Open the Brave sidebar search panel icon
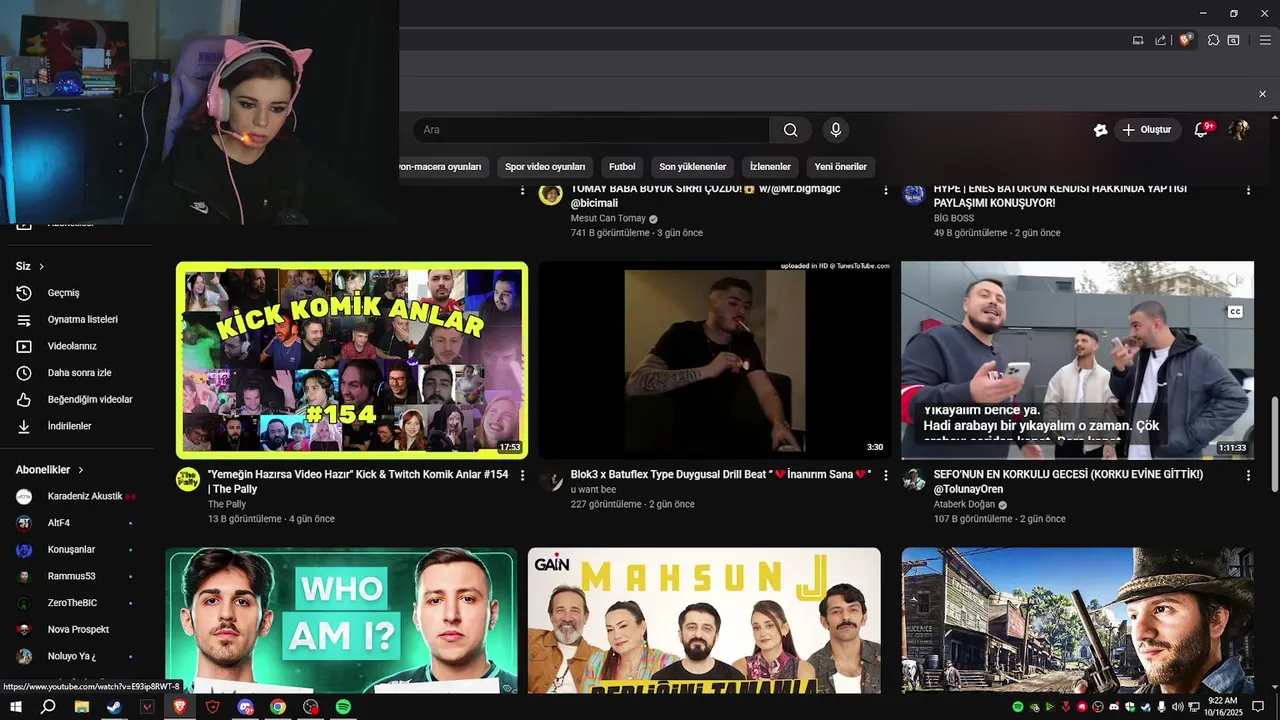The width and height of the screenshot is (1280, 720). 1234,40
